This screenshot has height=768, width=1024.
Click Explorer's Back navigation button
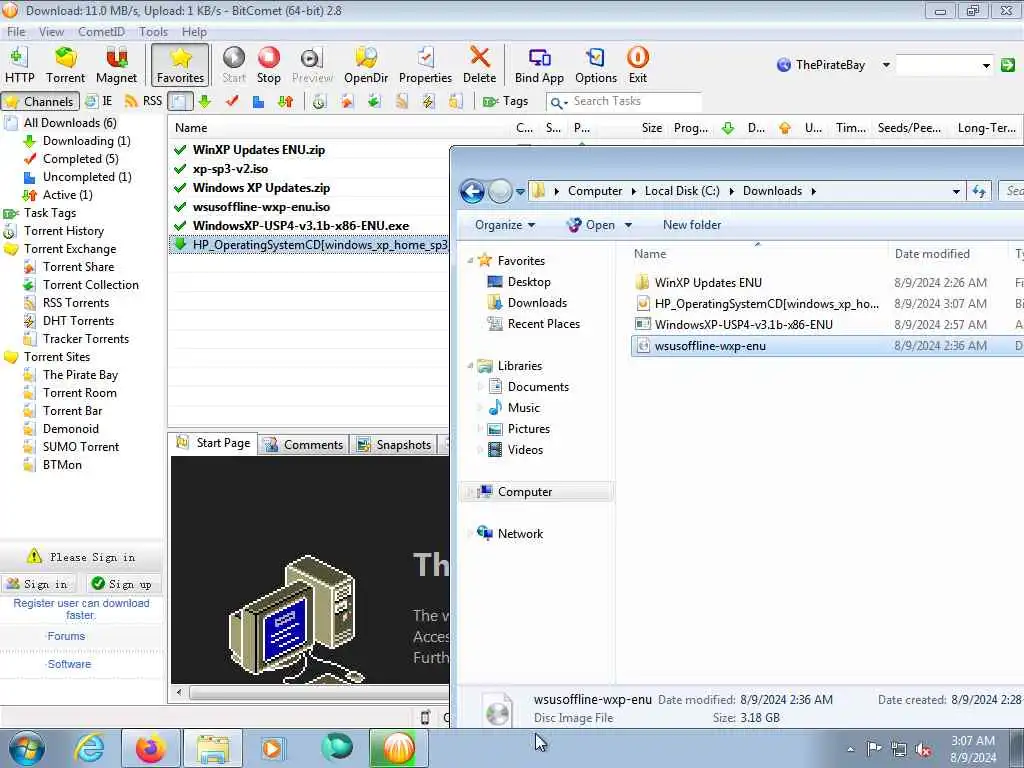coord(472,191)
